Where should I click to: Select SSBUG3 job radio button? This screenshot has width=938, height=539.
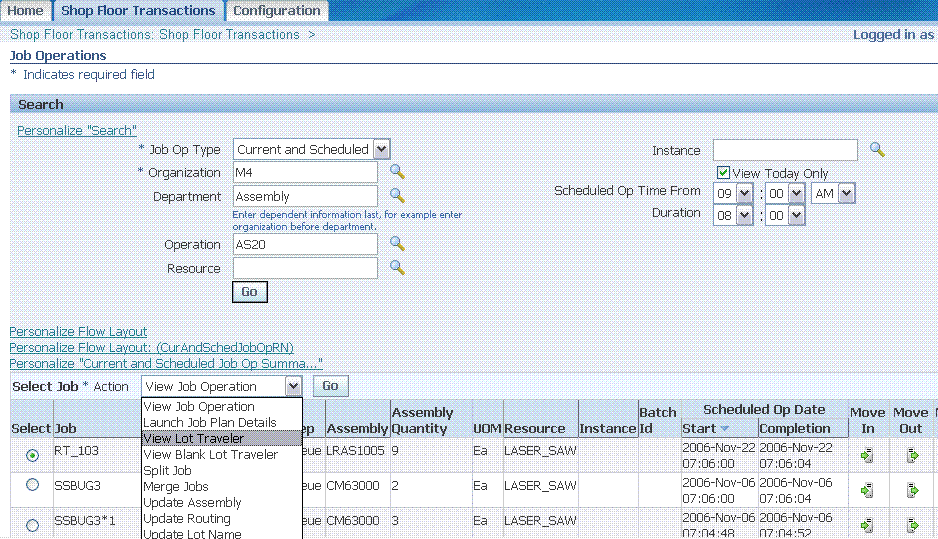32,485
